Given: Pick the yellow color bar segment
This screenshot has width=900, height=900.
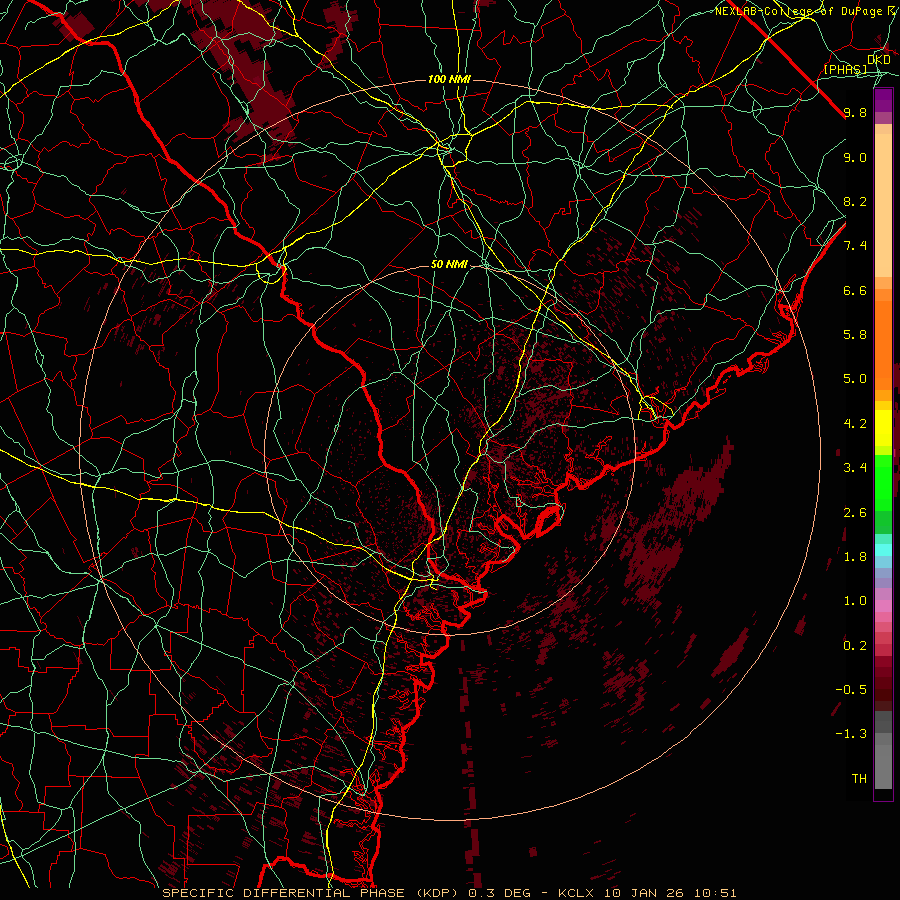Looking at the screenshot, I should (x=883, y=428).
